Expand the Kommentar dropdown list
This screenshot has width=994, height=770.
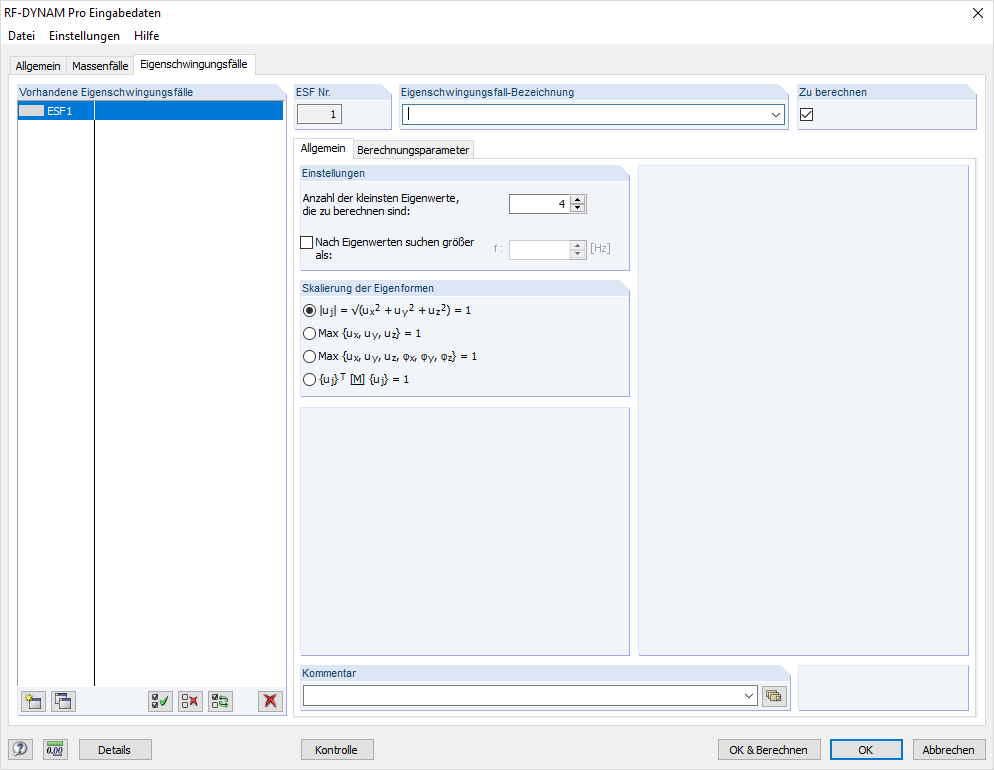[748, 695]
